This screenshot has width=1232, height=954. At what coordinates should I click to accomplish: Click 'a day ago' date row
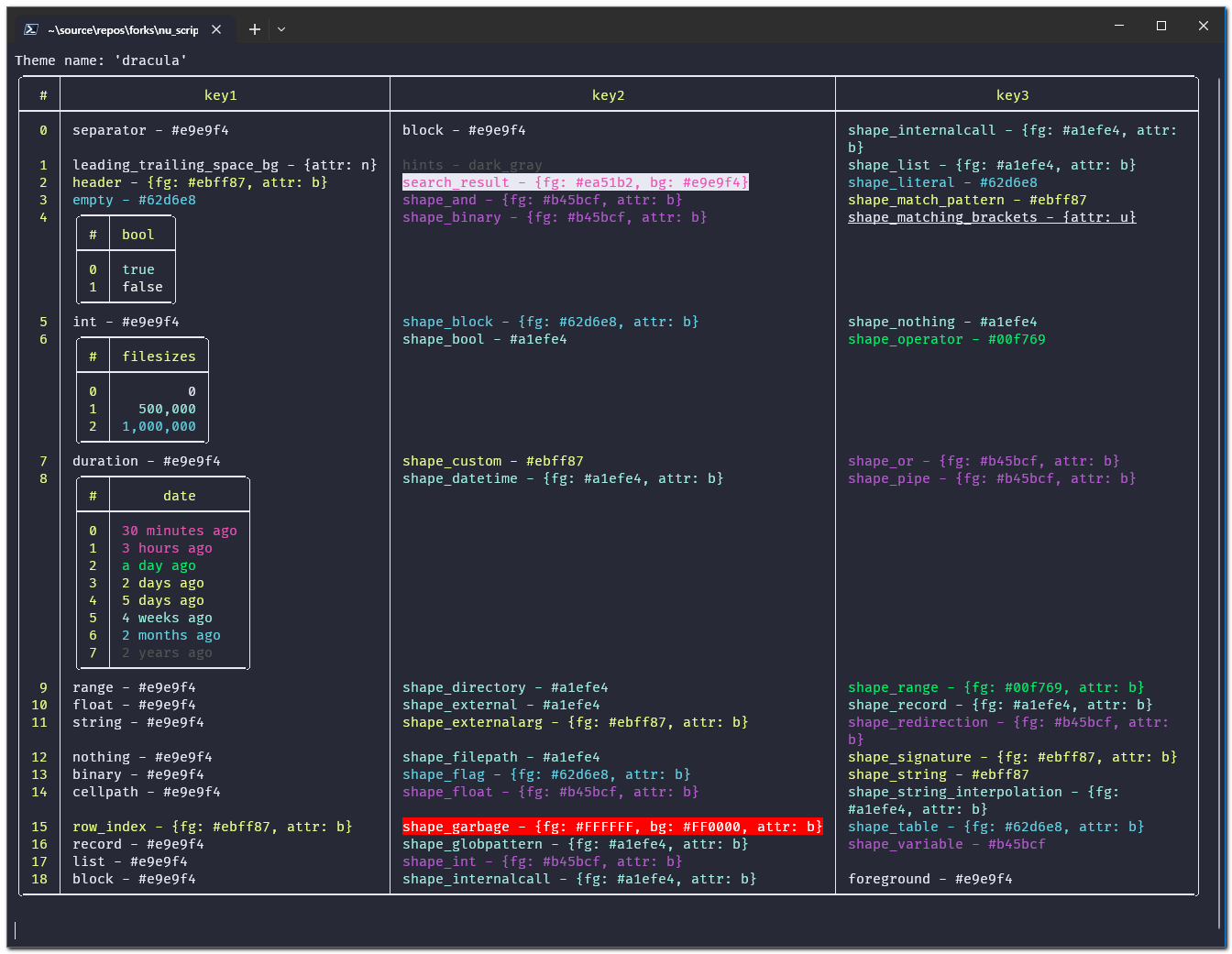(x=159, y=565)
